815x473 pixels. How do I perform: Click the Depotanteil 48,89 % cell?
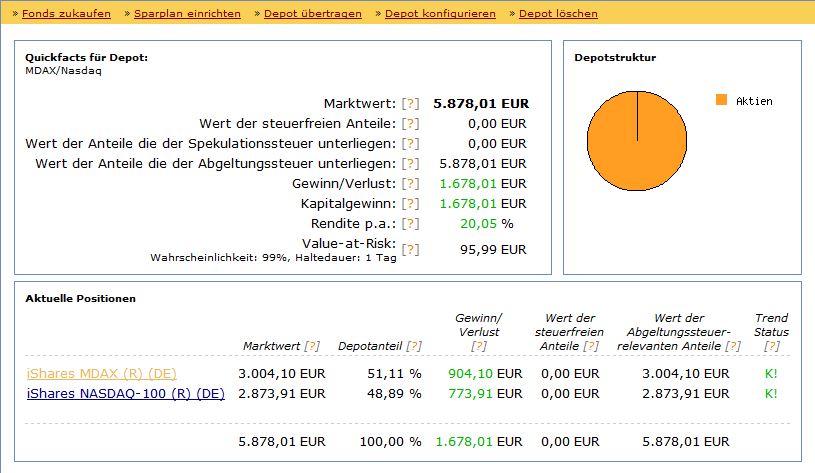coord(394,393)
